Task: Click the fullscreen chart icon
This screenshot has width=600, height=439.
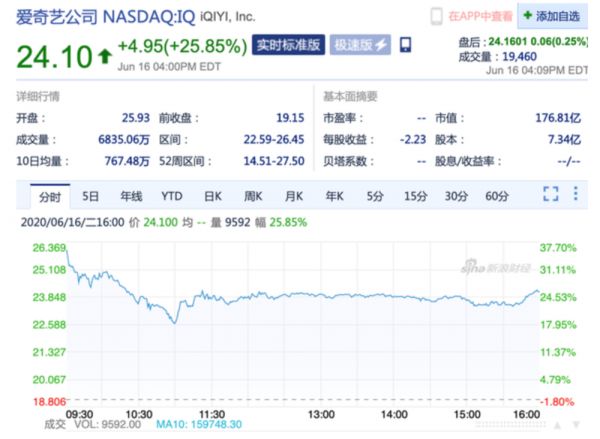Action: click(x=550, y=193)
